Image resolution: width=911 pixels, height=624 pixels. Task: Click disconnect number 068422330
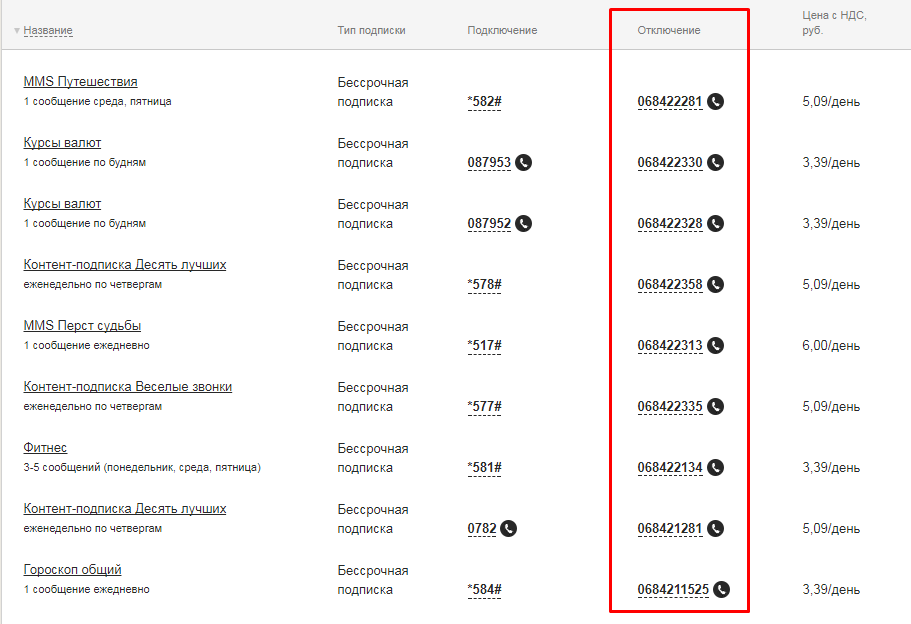669,162
